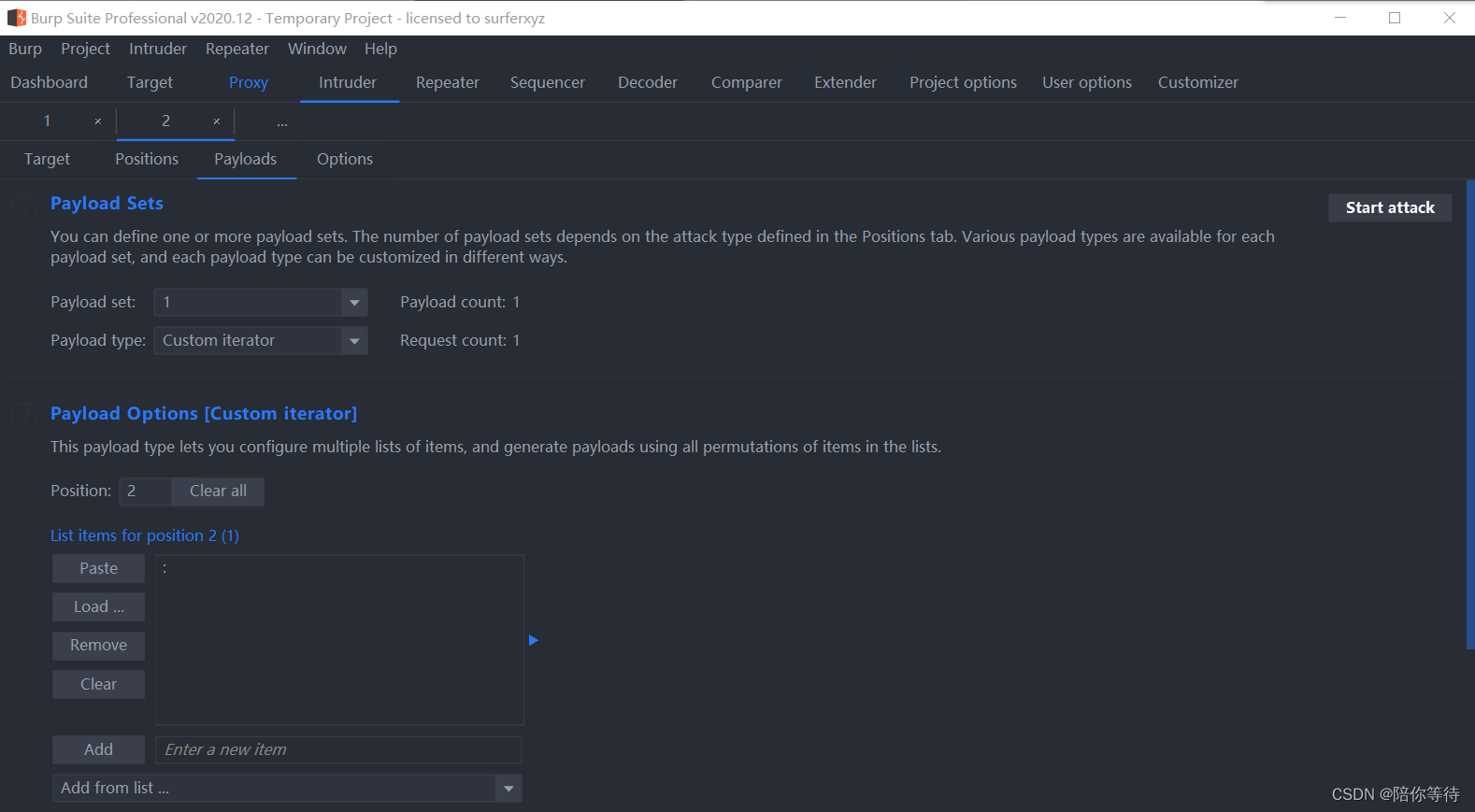Open help for Payload Sets
The image size is (1475, 812).
(x=23, y=205)
